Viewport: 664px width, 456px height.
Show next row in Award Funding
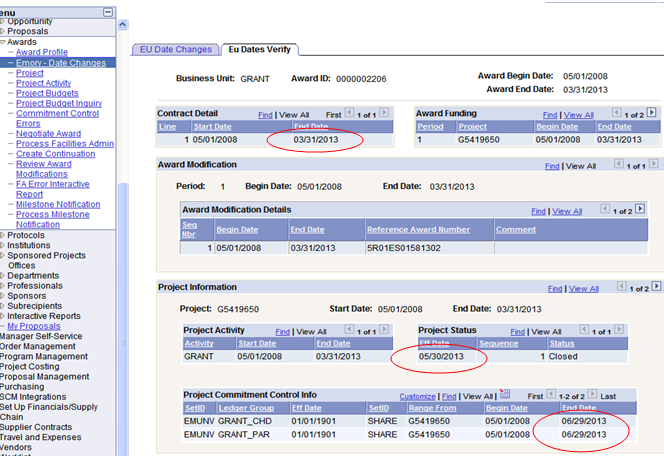(651, 113)
